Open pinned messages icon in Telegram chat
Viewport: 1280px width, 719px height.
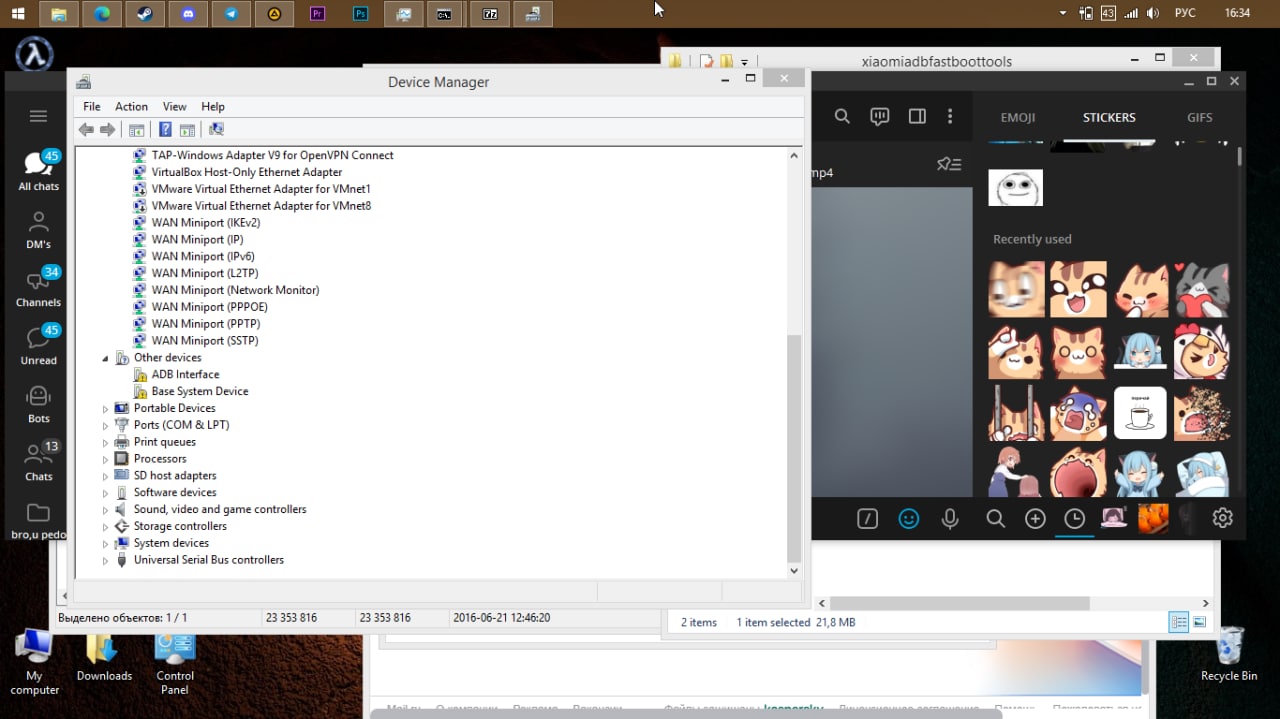pos(948,165)
